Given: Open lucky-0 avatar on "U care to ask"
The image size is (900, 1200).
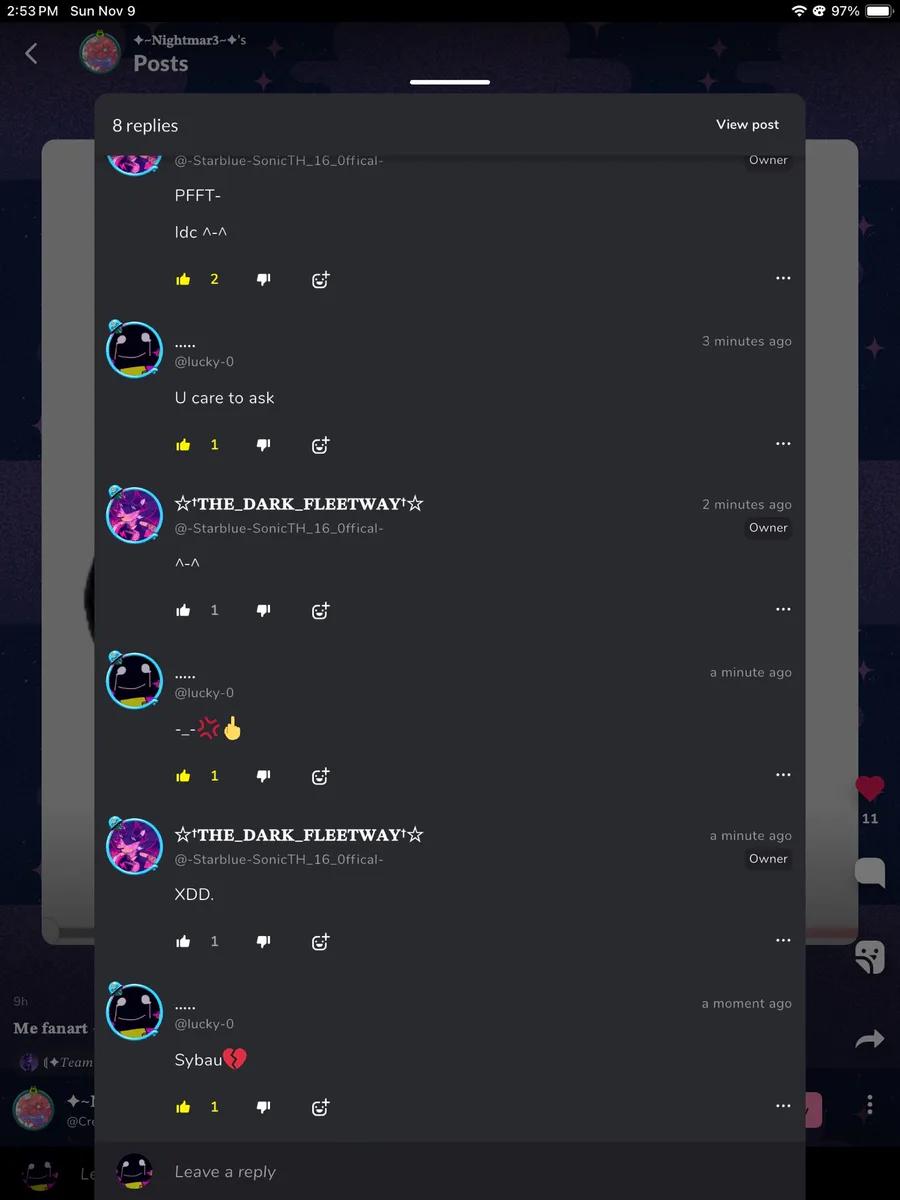Looking at the screenshot, I should 134,349.
